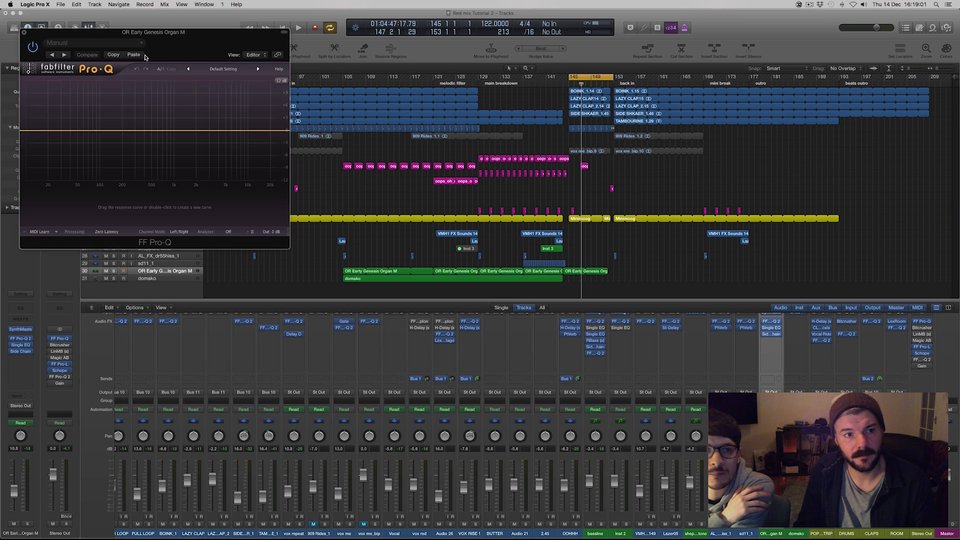Click Left/Right channel mode in Pro-Q
The width and height of the screenshot is (960, 540).
[x=179, y=232]
